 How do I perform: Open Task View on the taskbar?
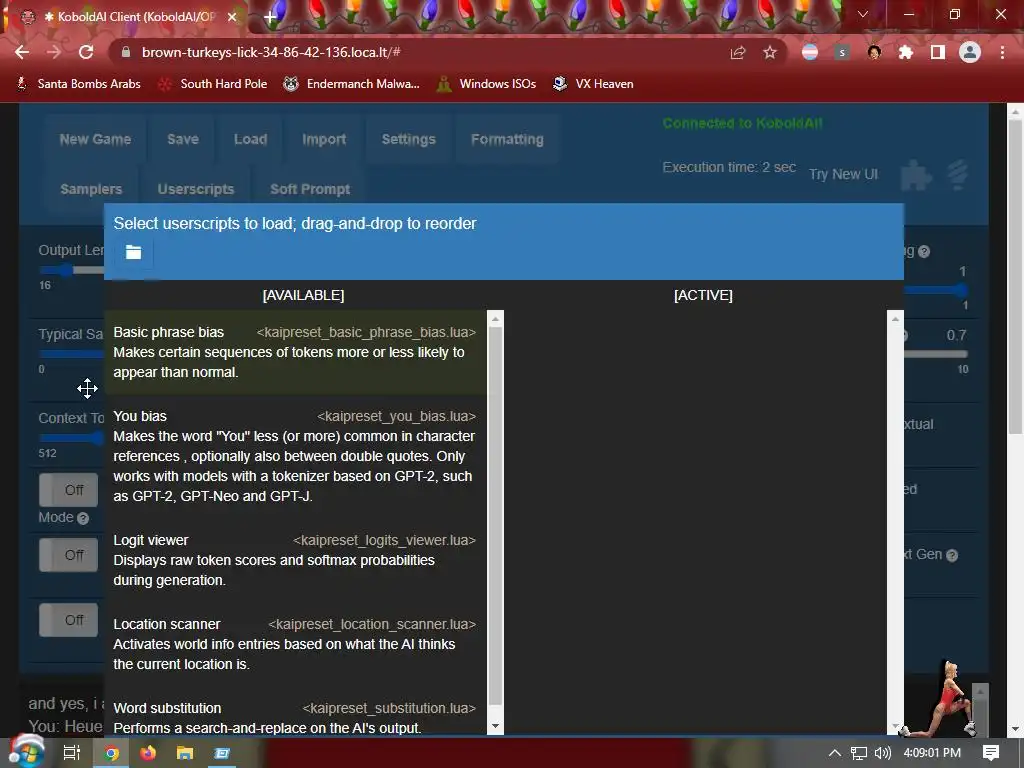point(71,753)
